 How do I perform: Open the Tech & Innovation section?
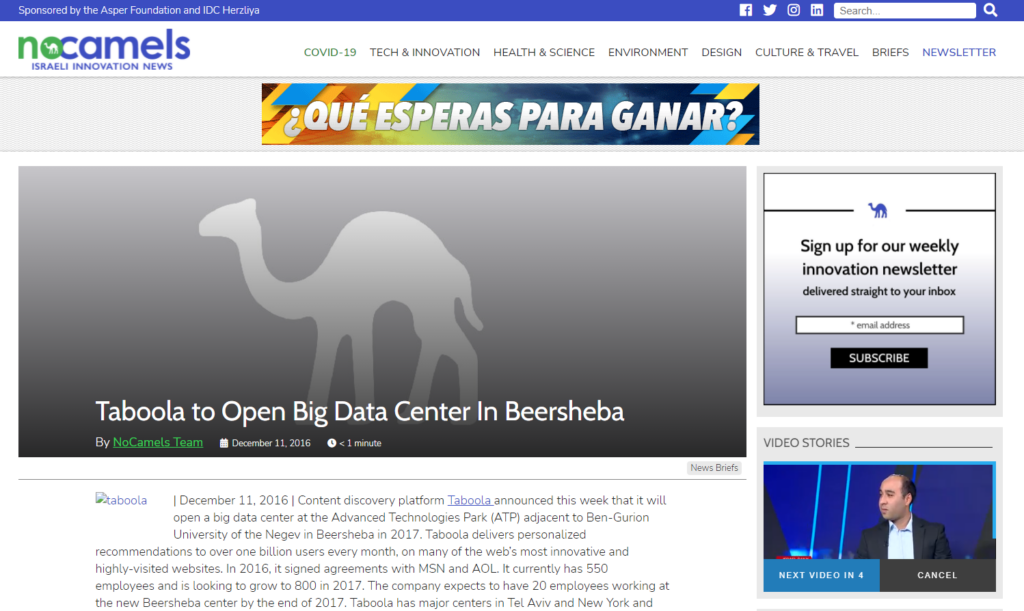pyautogui.click(x=424, y=52)
